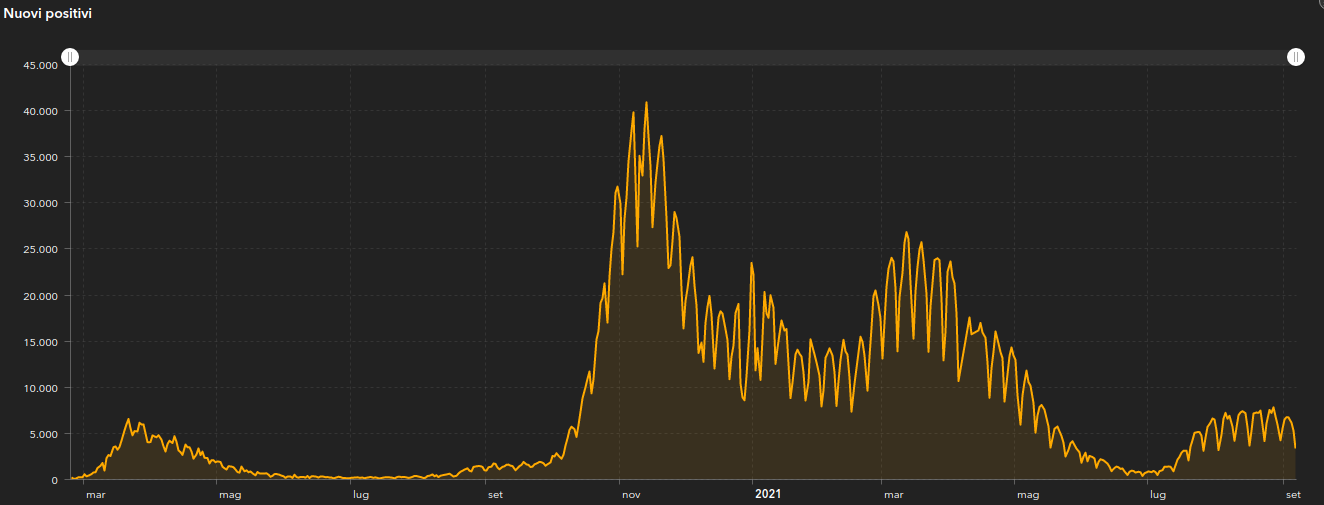Click the first 'set' label before 'nov'
This screenshot has height=505, width=1324.
click(495, 494)
